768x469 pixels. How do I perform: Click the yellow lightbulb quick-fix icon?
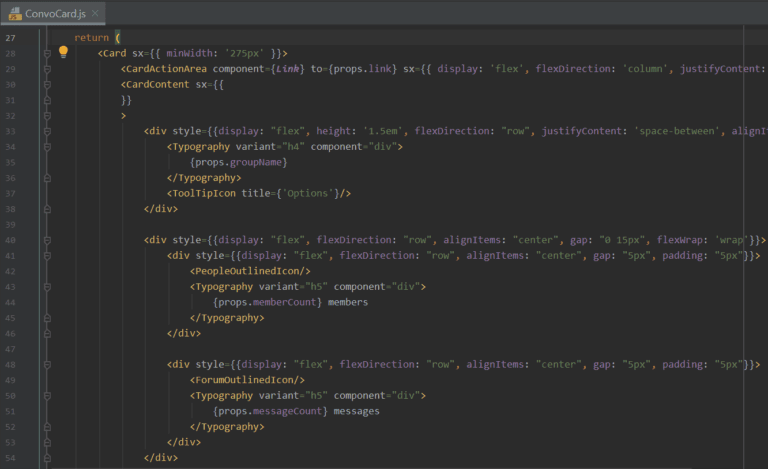coord(63,52)
